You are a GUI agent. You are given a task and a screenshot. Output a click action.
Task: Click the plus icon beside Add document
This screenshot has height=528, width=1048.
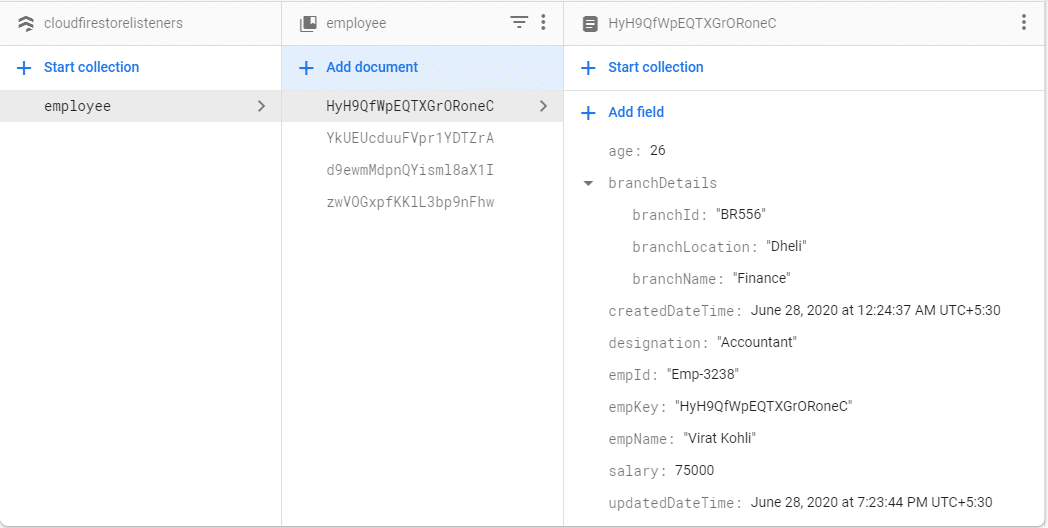coord(307,68)
